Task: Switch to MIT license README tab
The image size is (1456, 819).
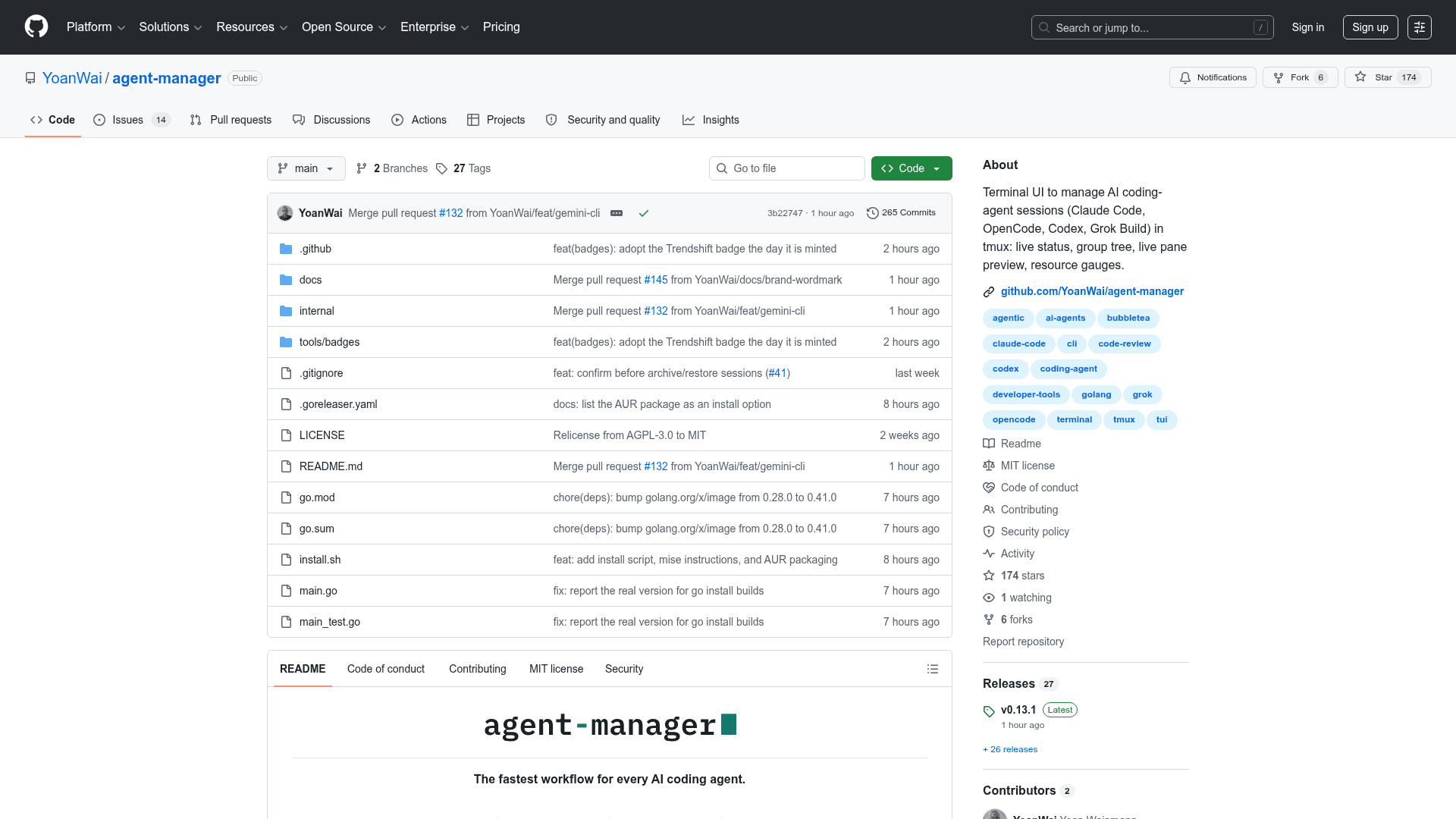Action: click(557, 669)
